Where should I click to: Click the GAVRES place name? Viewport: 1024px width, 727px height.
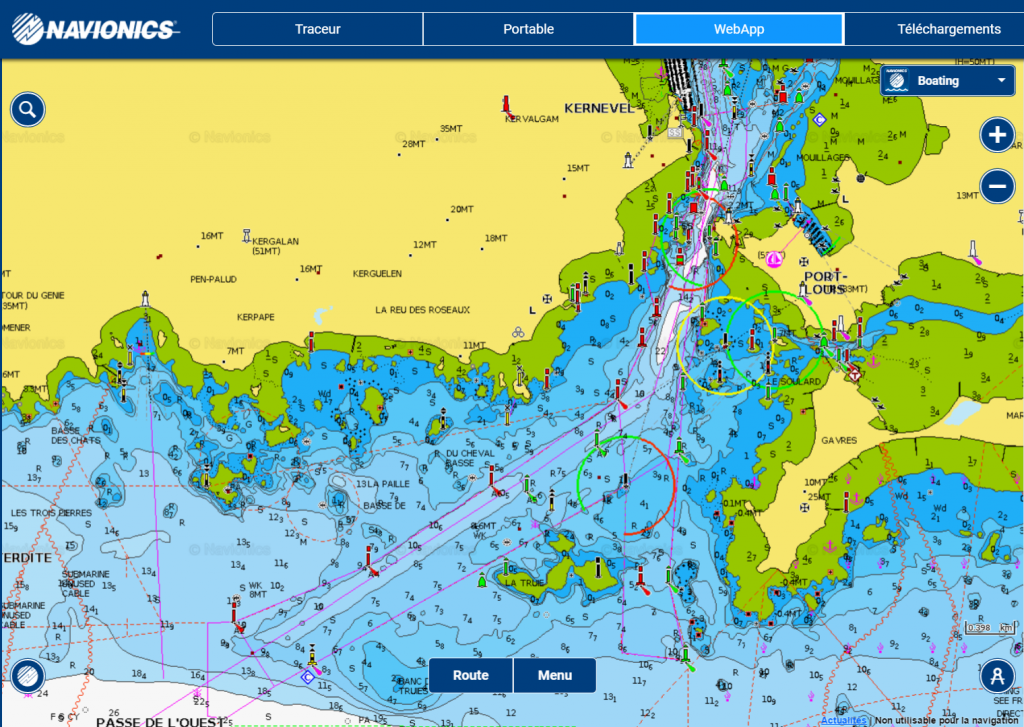tap(839, 440)
